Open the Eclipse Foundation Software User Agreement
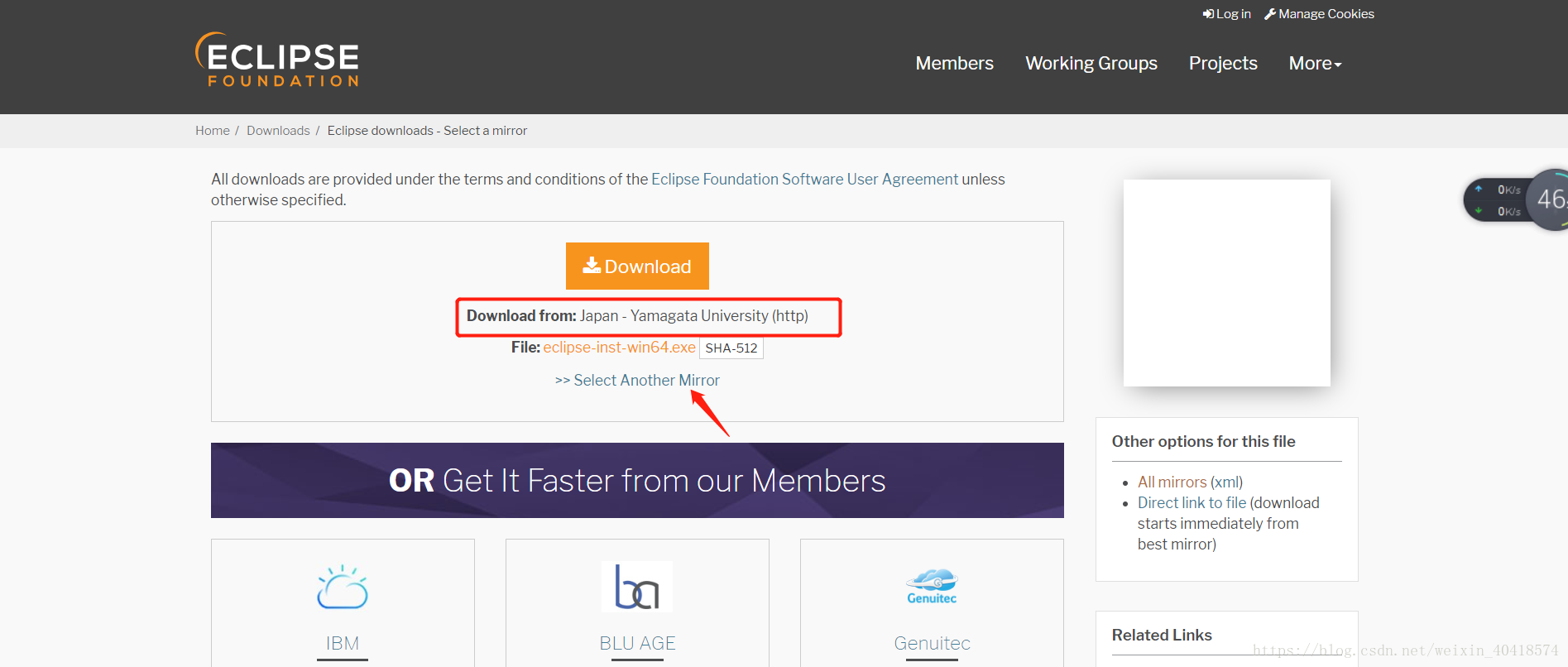 point(804,179)
